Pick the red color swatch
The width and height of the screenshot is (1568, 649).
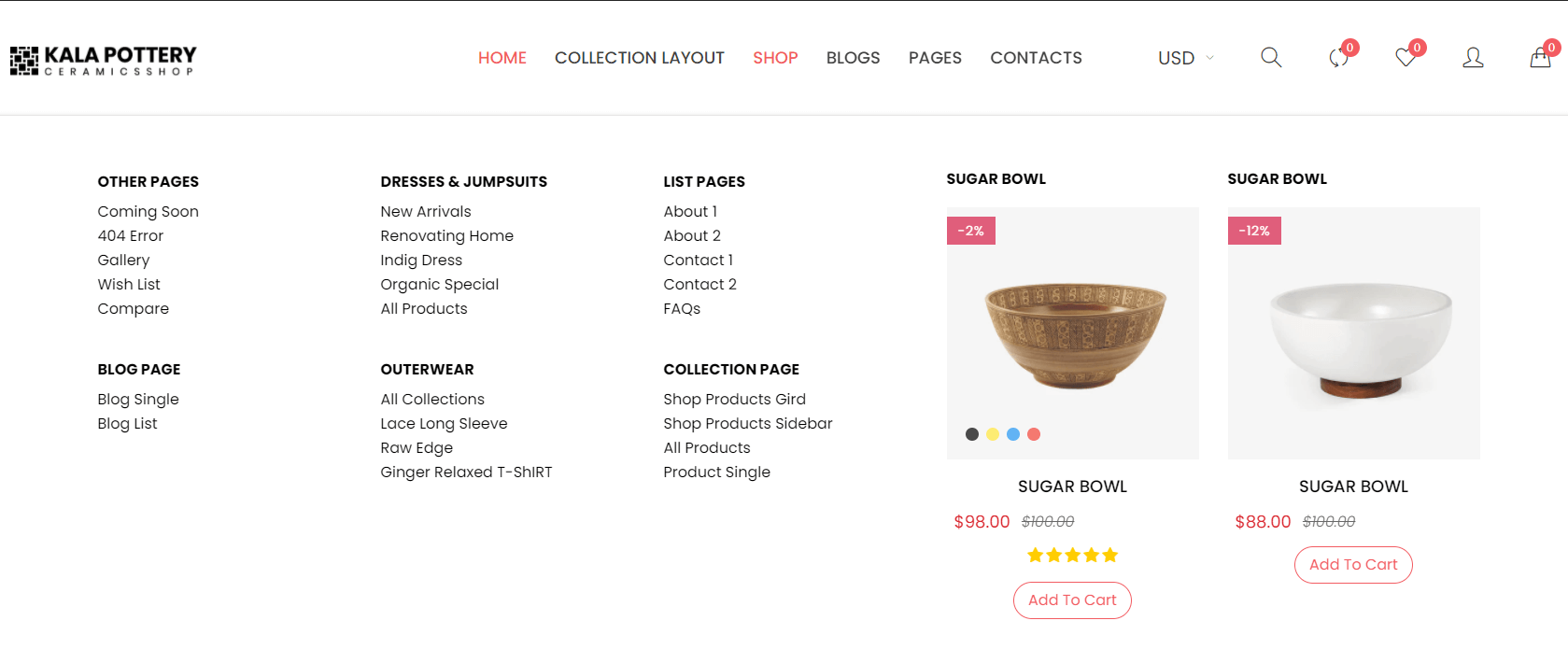(x=1034, y=434)
